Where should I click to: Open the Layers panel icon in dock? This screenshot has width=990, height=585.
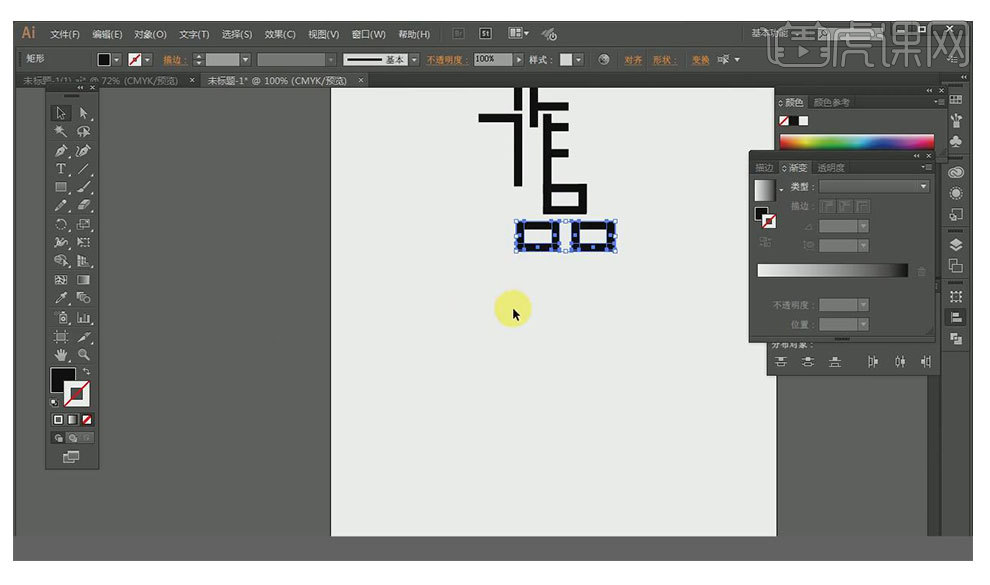coord(956,244)
